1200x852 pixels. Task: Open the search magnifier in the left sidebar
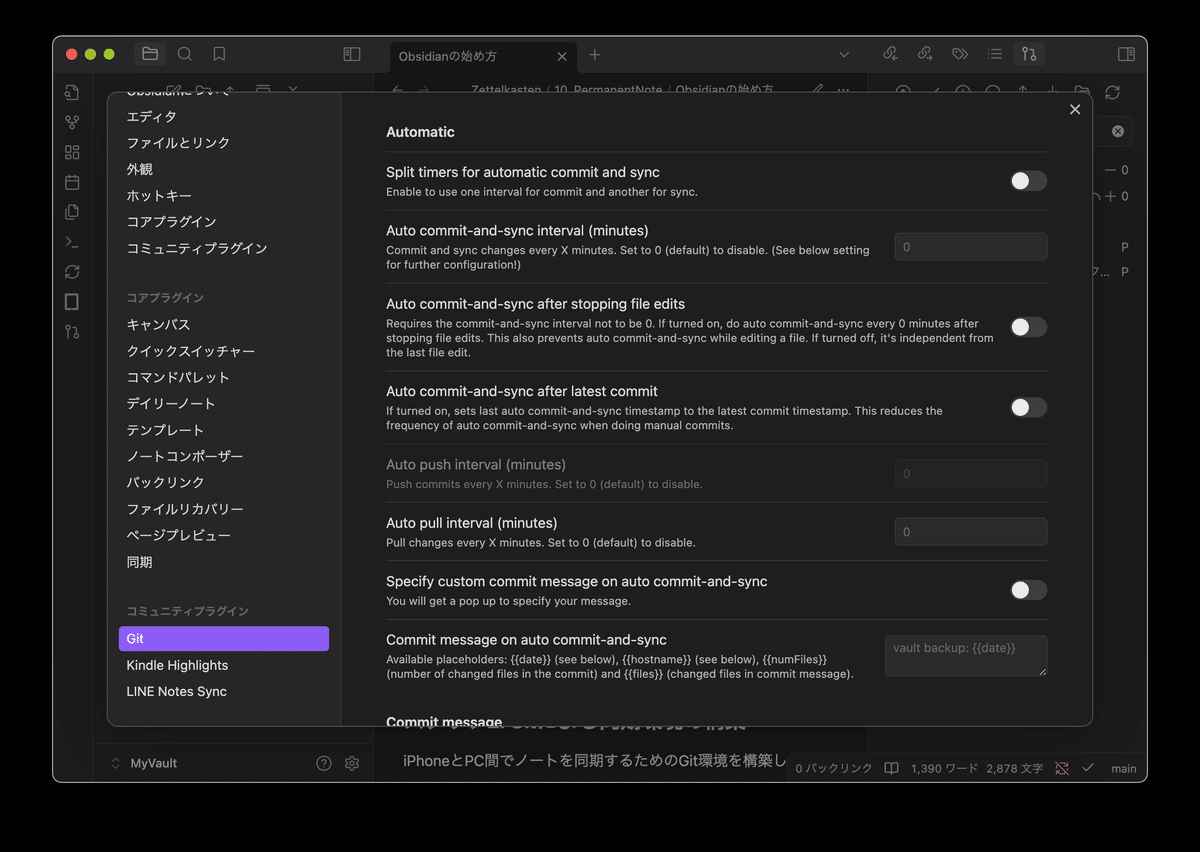[x=185, y=54]
